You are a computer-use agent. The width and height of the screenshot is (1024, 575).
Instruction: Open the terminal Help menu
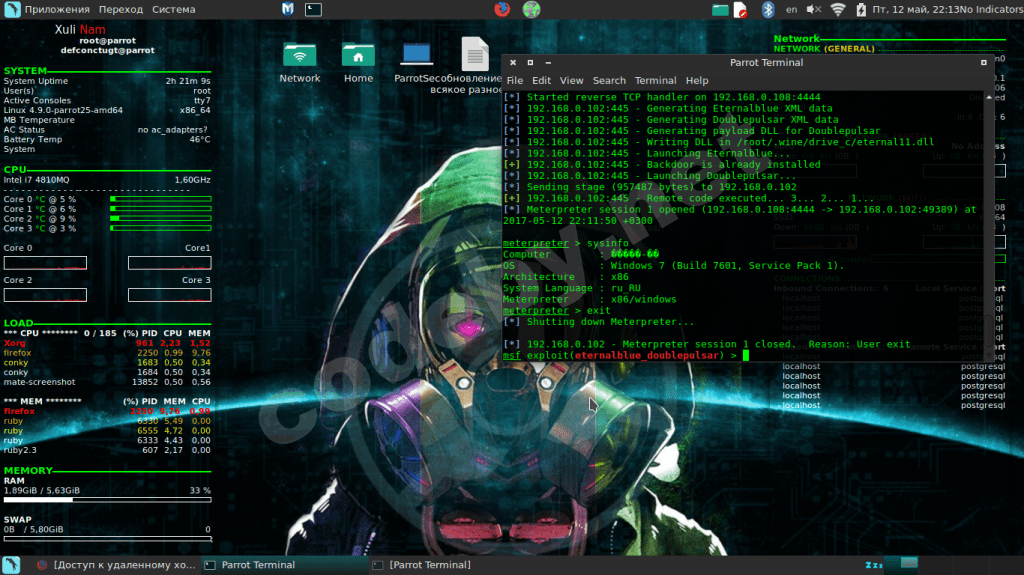point(697,80)
